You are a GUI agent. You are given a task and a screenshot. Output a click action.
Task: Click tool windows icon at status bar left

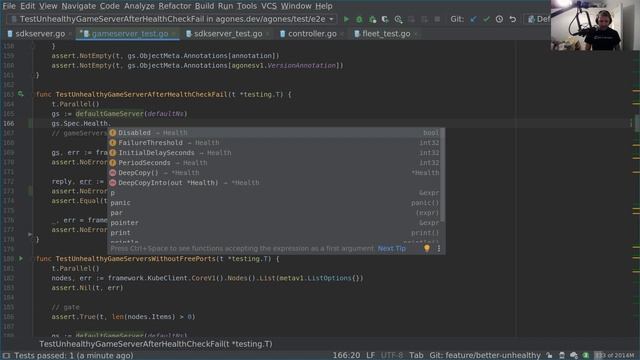click(6, 356)
